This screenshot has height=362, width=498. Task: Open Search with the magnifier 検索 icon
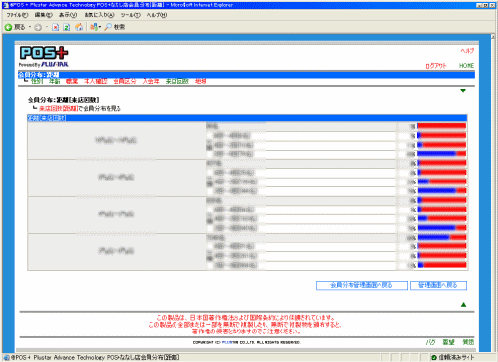[114, 27]
